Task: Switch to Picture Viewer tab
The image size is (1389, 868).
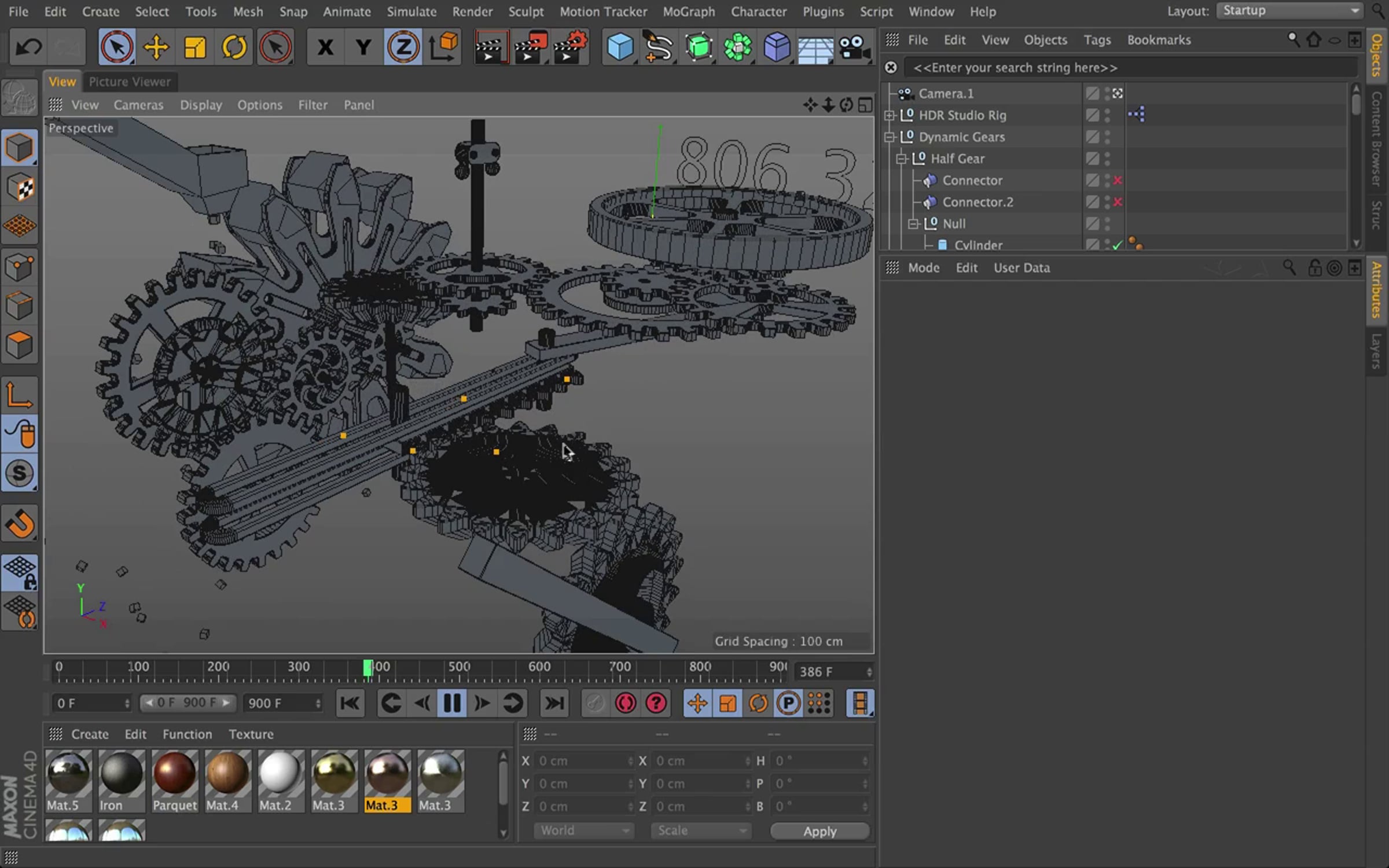Action: click(x=130, y=82)
